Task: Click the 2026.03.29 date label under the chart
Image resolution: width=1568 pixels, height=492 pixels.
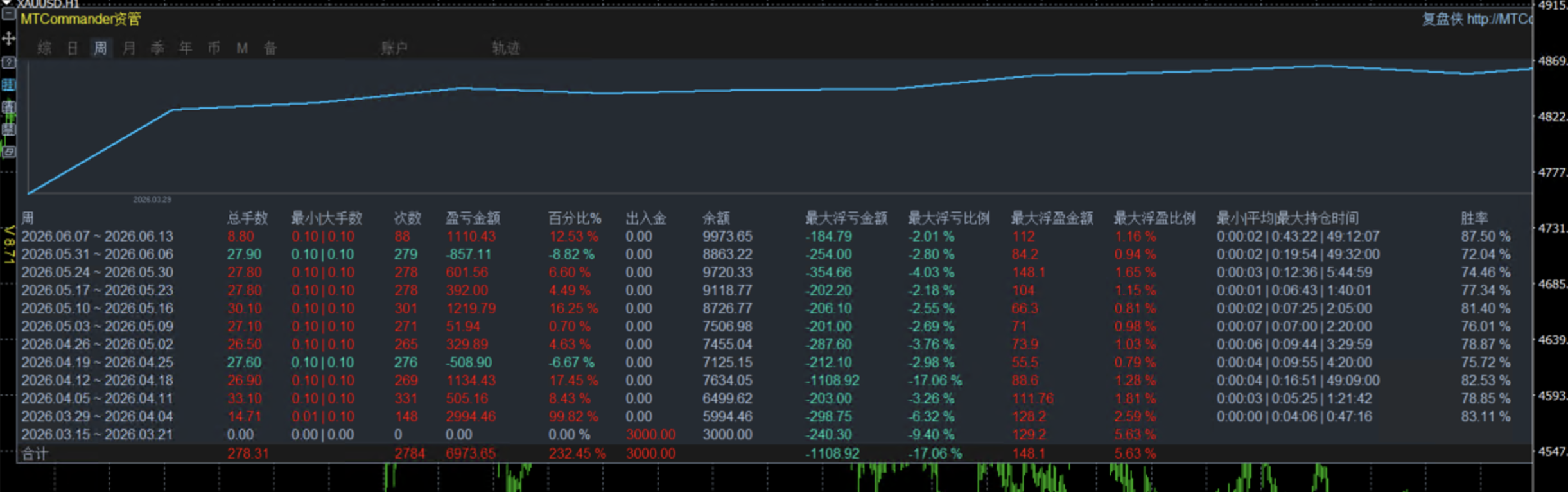Action: [x=152, y=200]
